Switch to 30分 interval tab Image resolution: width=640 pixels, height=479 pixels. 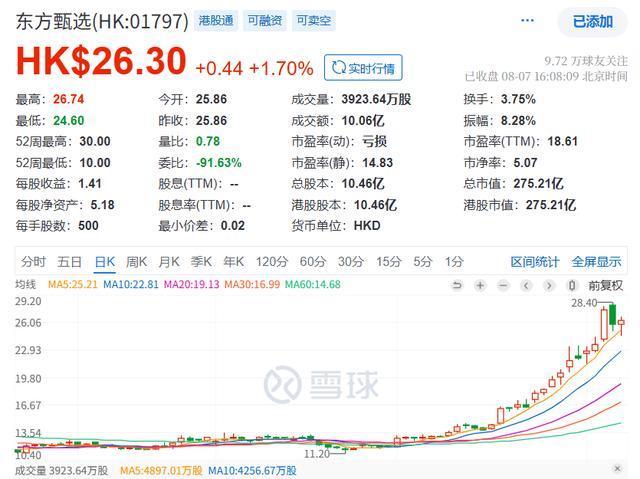[351, 262]
